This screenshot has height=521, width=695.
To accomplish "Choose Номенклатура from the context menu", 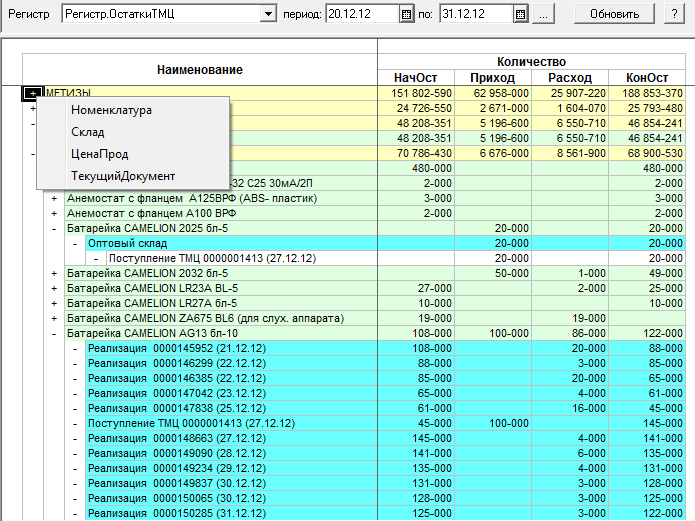I will coord(112,110).
